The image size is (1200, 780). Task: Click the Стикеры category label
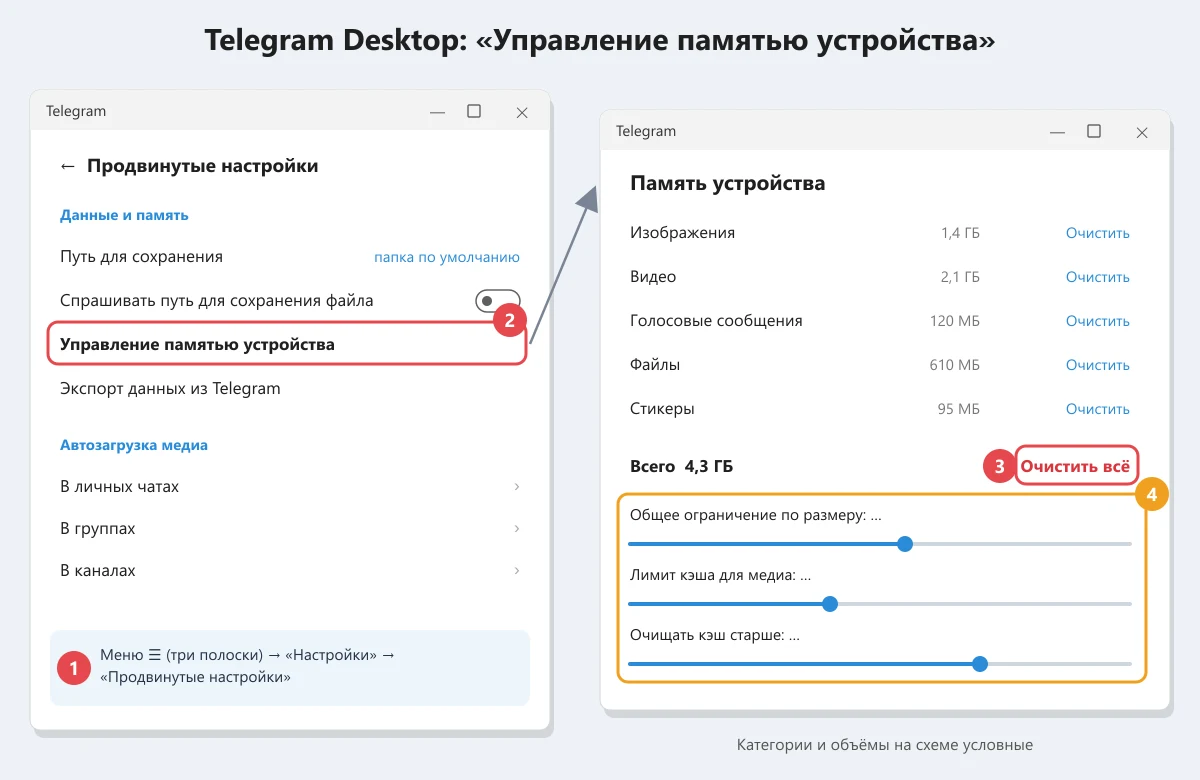[x=662, y=409]
